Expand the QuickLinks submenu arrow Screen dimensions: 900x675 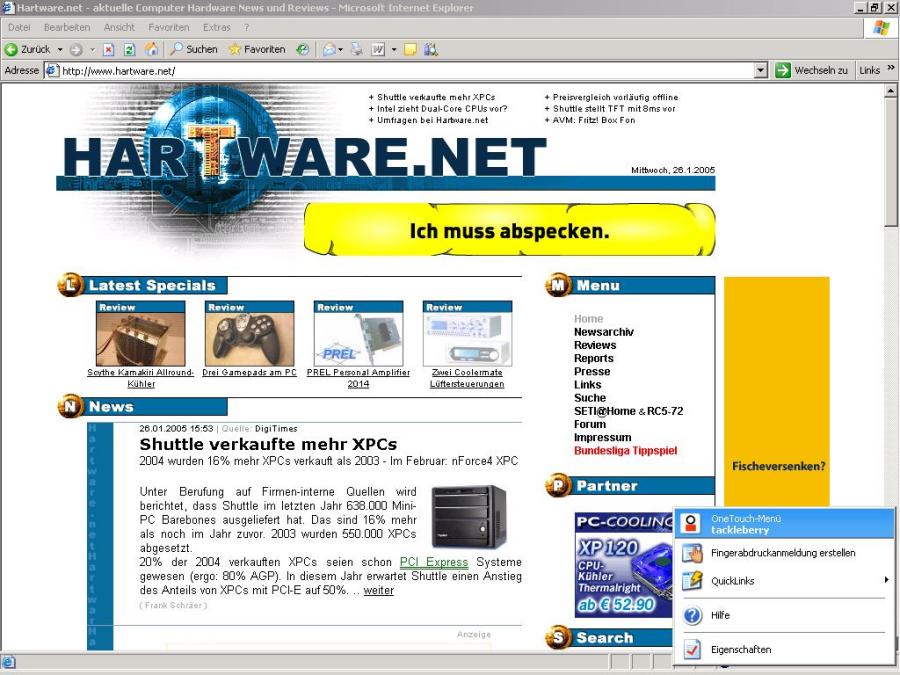pyautogui.click(x=887, y=580)
